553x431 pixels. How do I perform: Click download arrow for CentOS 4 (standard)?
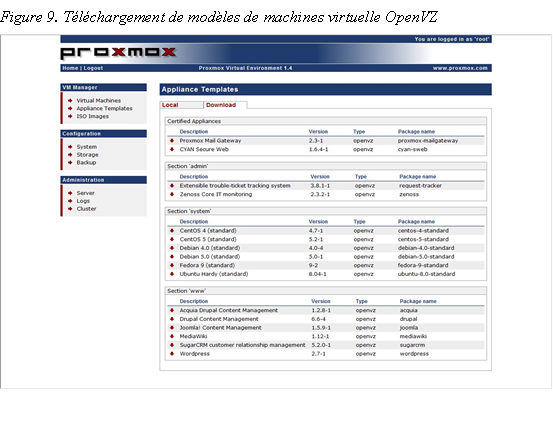172,231
